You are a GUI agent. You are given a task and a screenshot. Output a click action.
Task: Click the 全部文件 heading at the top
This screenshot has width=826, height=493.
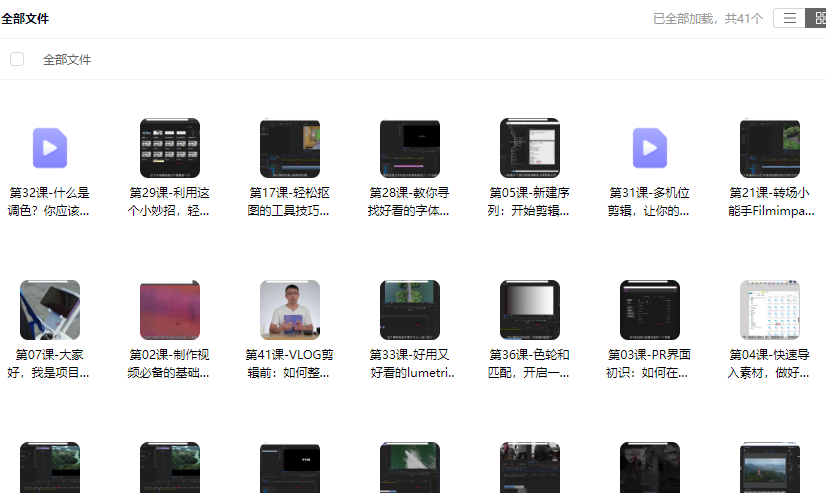(x=25, y=19)
